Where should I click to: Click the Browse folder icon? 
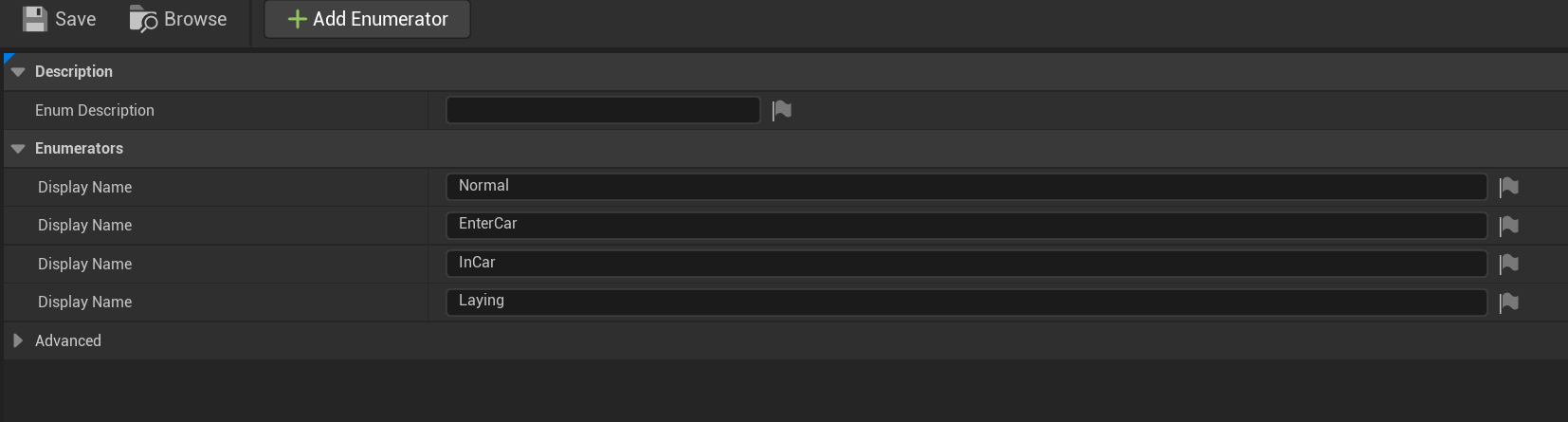[143, 19]
